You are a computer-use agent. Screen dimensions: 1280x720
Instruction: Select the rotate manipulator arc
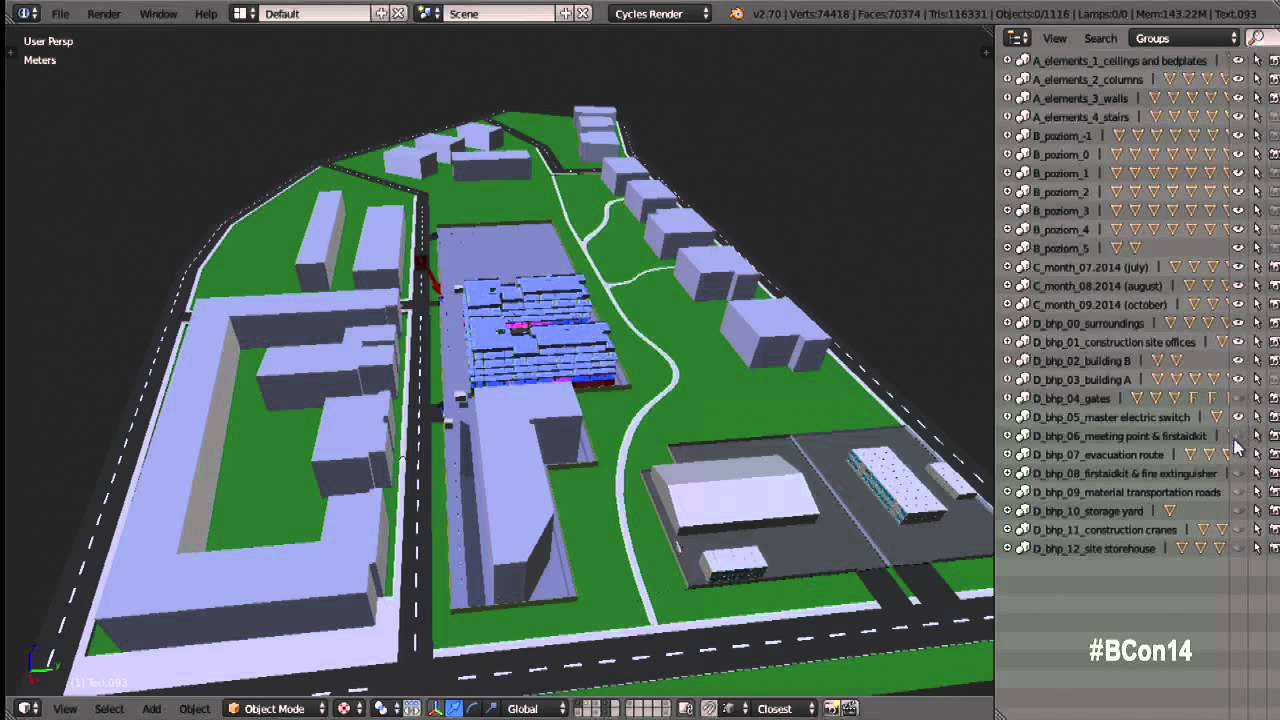[x=472, y=708]
